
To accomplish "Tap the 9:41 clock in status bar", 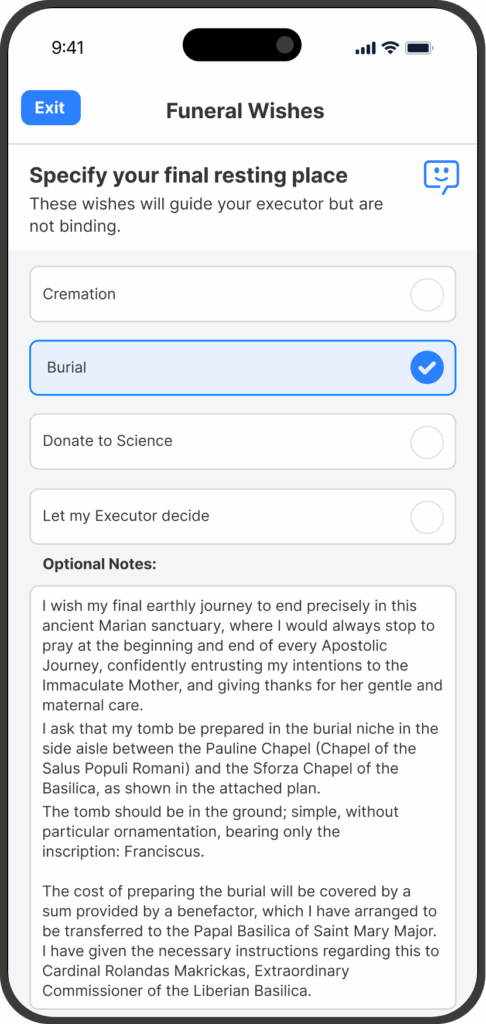I will click(x=67, y=48).
